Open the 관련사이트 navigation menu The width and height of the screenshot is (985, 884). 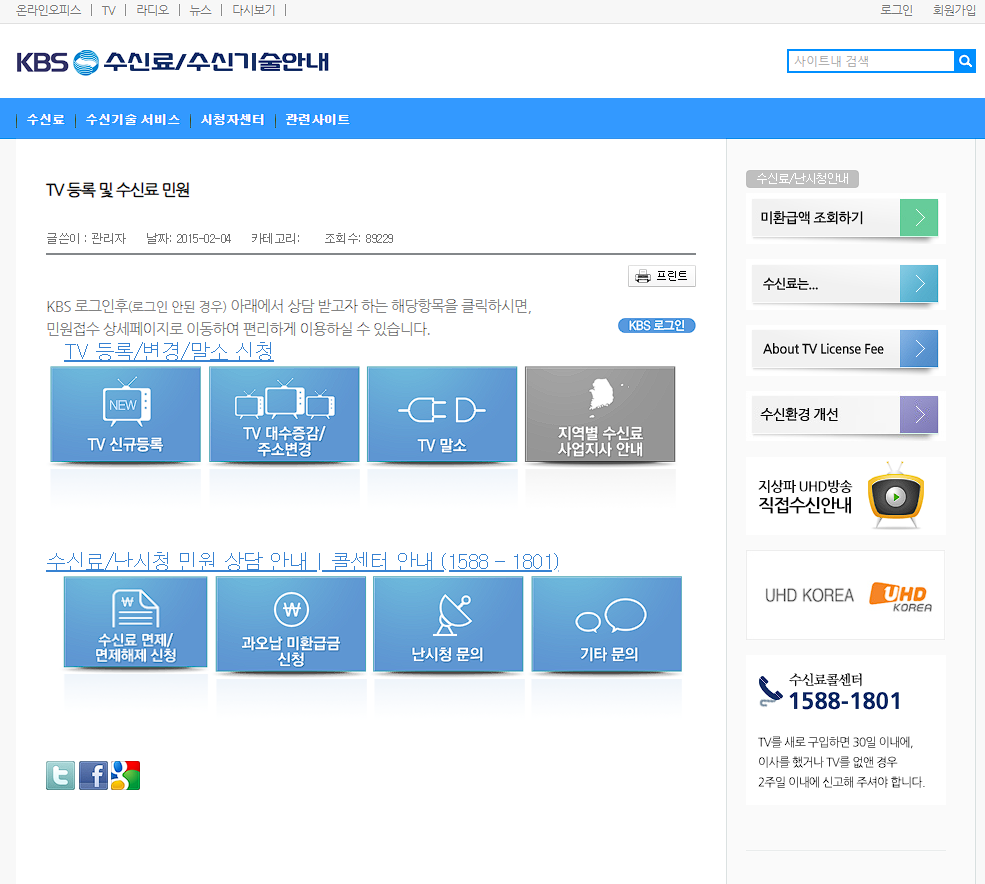[317, 119]
